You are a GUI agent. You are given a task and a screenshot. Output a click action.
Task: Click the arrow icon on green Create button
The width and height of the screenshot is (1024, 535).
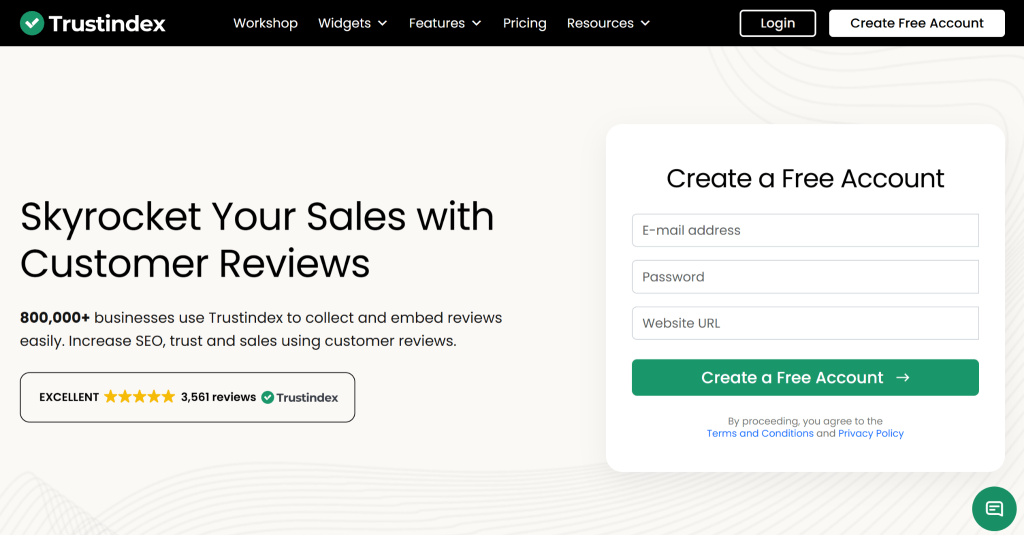click(x=903, y=378)
